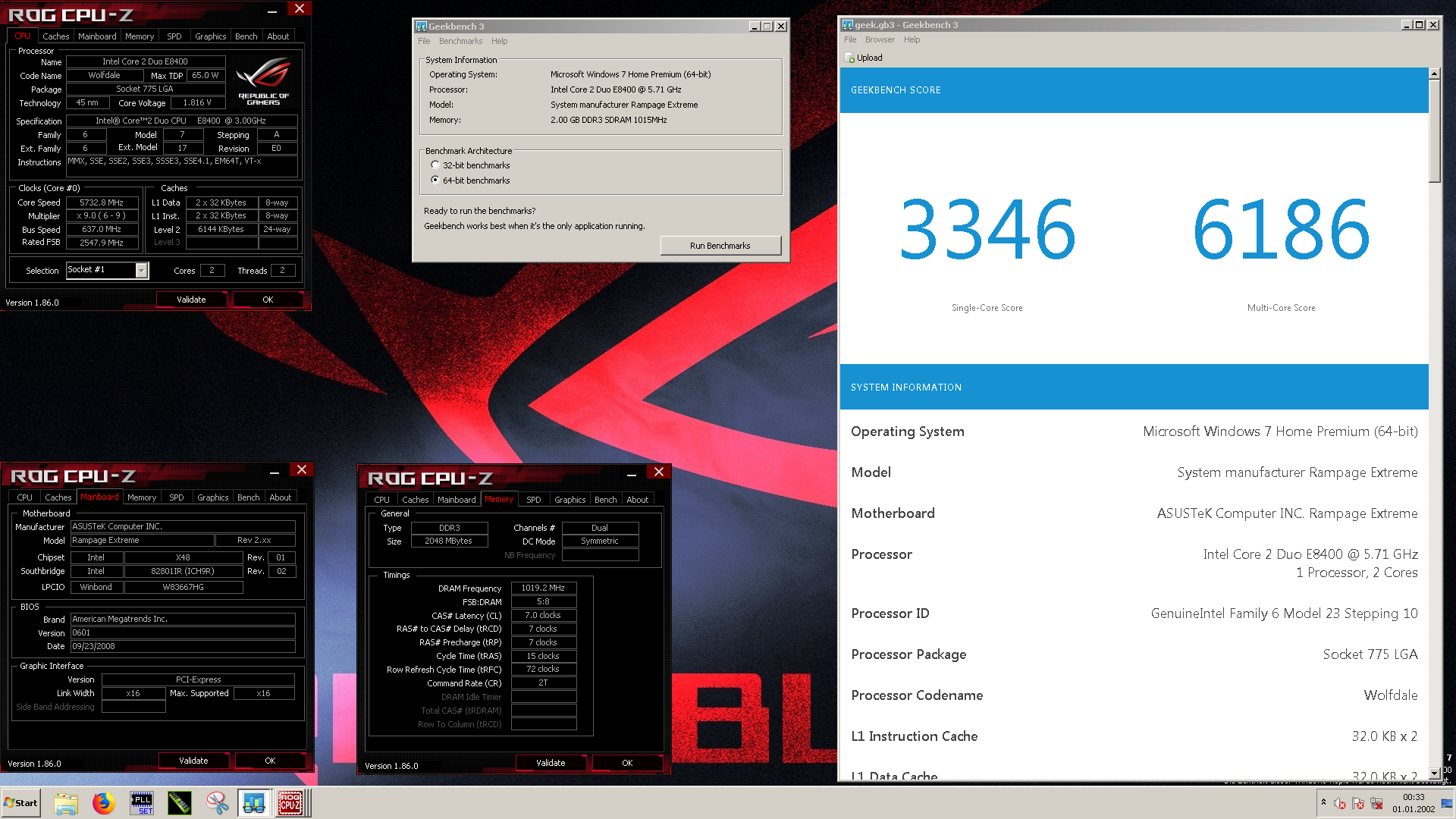Switch to CPU tab in Mainboard CPU-Z window
Image resolution: width=1456 pixels, height=819 pixels.
pos(25,497)
